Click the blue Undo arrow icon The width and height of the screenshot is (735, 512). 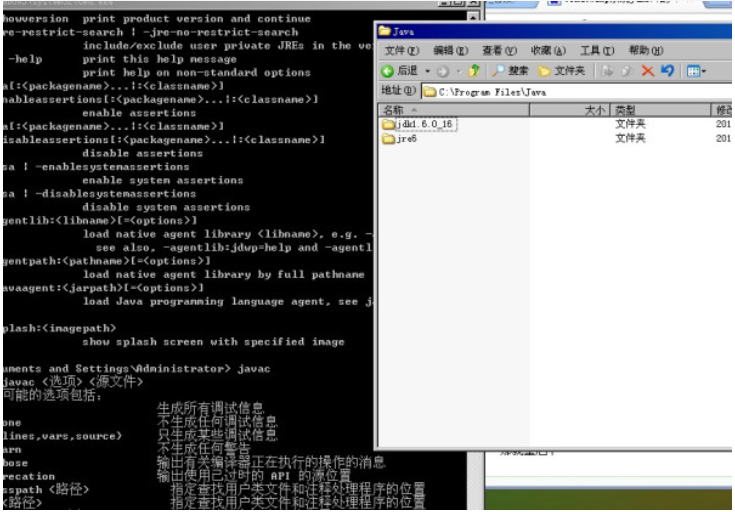point(667,71)
